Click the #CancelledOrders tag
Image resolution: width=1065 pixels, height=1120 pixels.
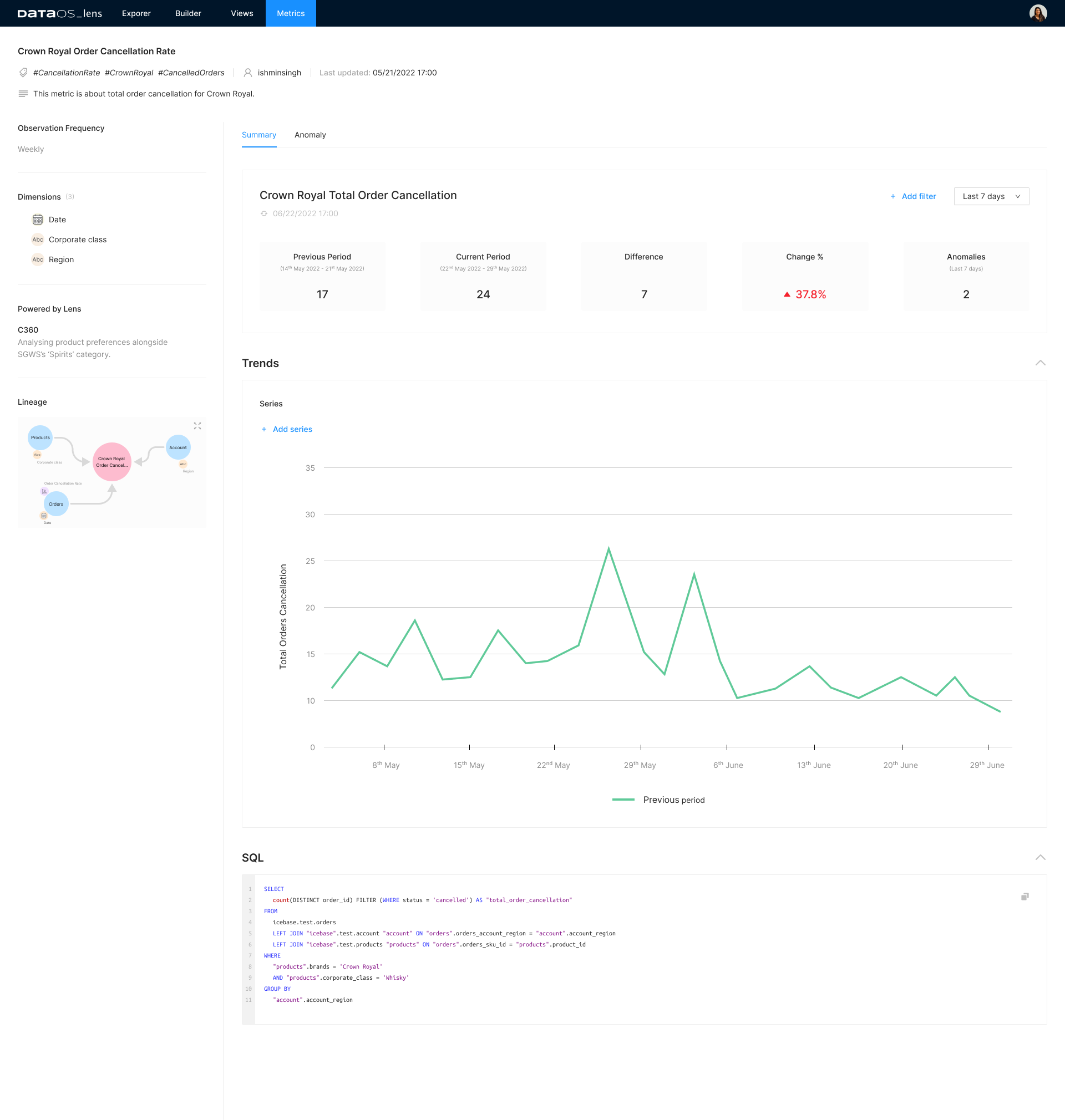tap(191, 73)
